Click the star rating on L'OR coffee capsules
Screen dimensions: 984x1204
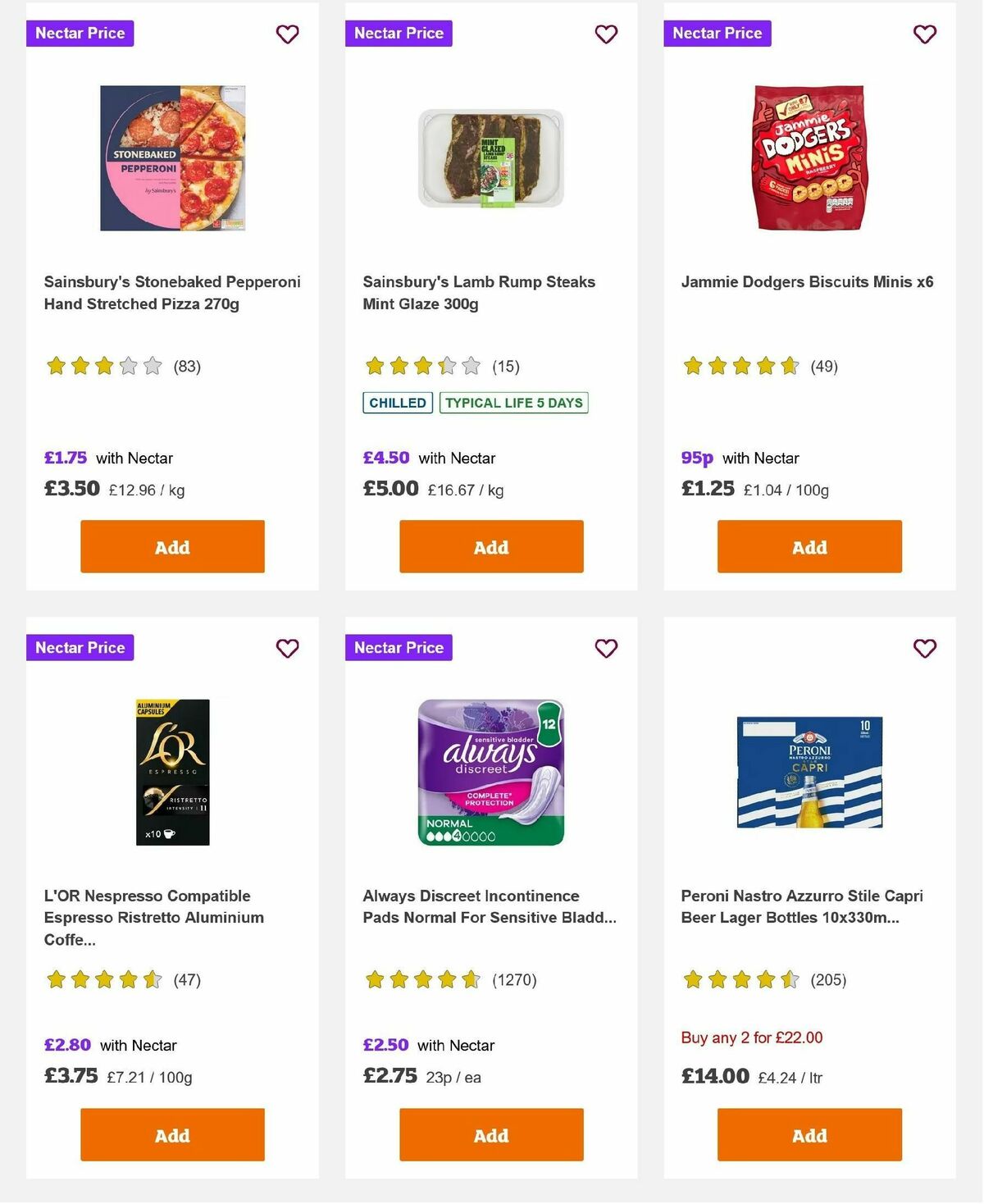(x=104, y=979)
